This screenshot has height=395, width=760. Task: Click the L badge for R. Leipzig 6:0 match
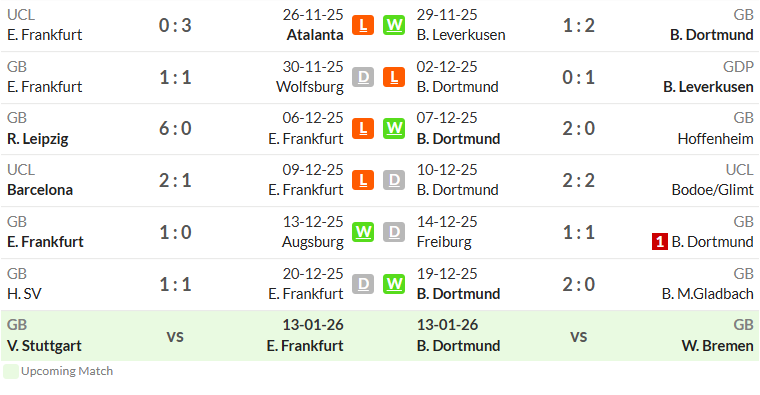(363, 128)
